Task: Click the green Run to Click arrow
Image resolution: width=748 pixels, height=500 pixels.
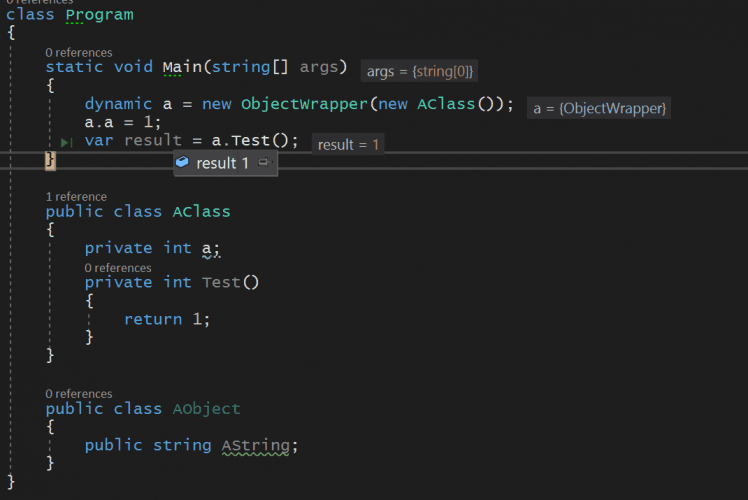Action: click(x=66, y=143)
